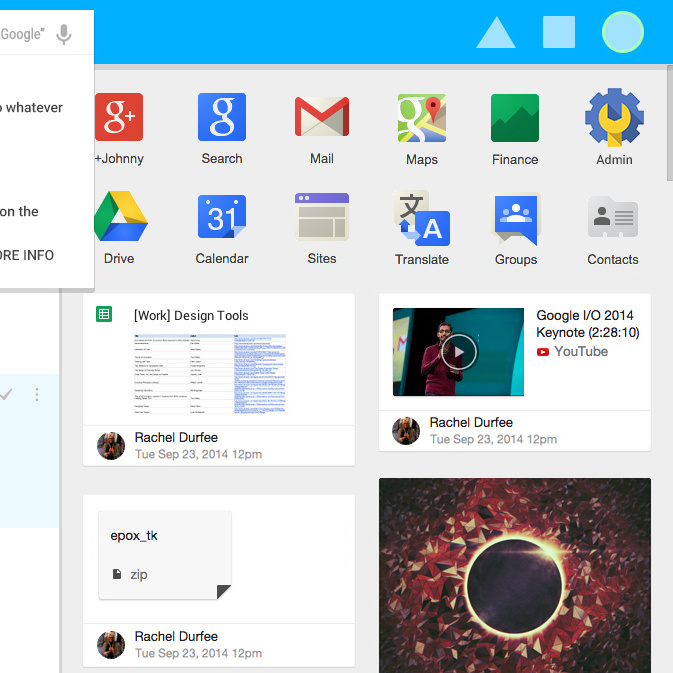Open the Design Tools spreadsheet preview thumbnail

(x=210, y=374)
